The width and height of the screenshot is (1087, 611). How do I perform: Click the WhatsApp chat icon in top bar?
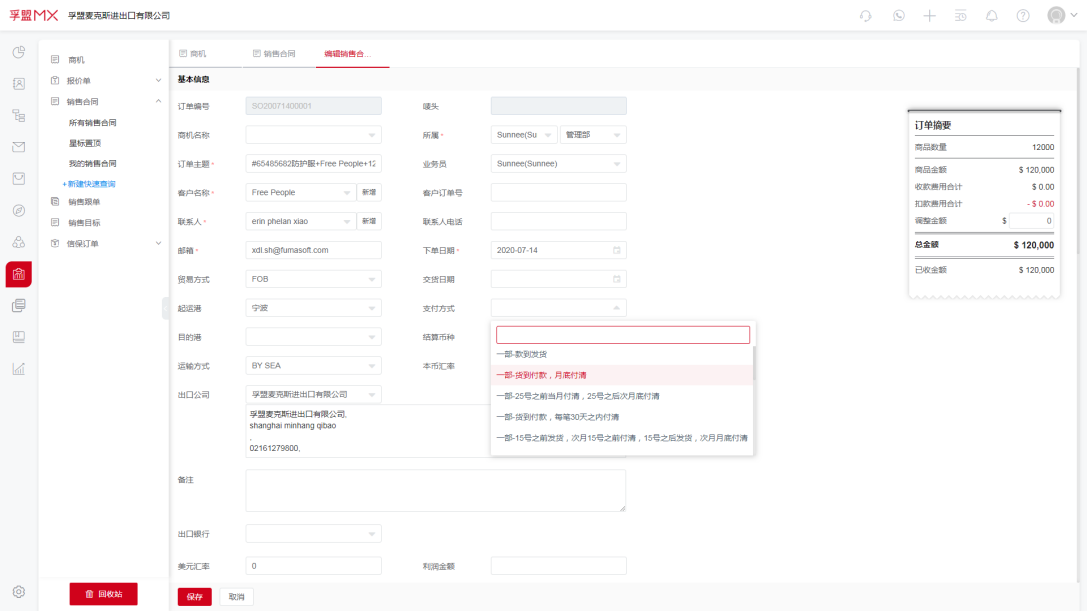click(x=898, y=16)
